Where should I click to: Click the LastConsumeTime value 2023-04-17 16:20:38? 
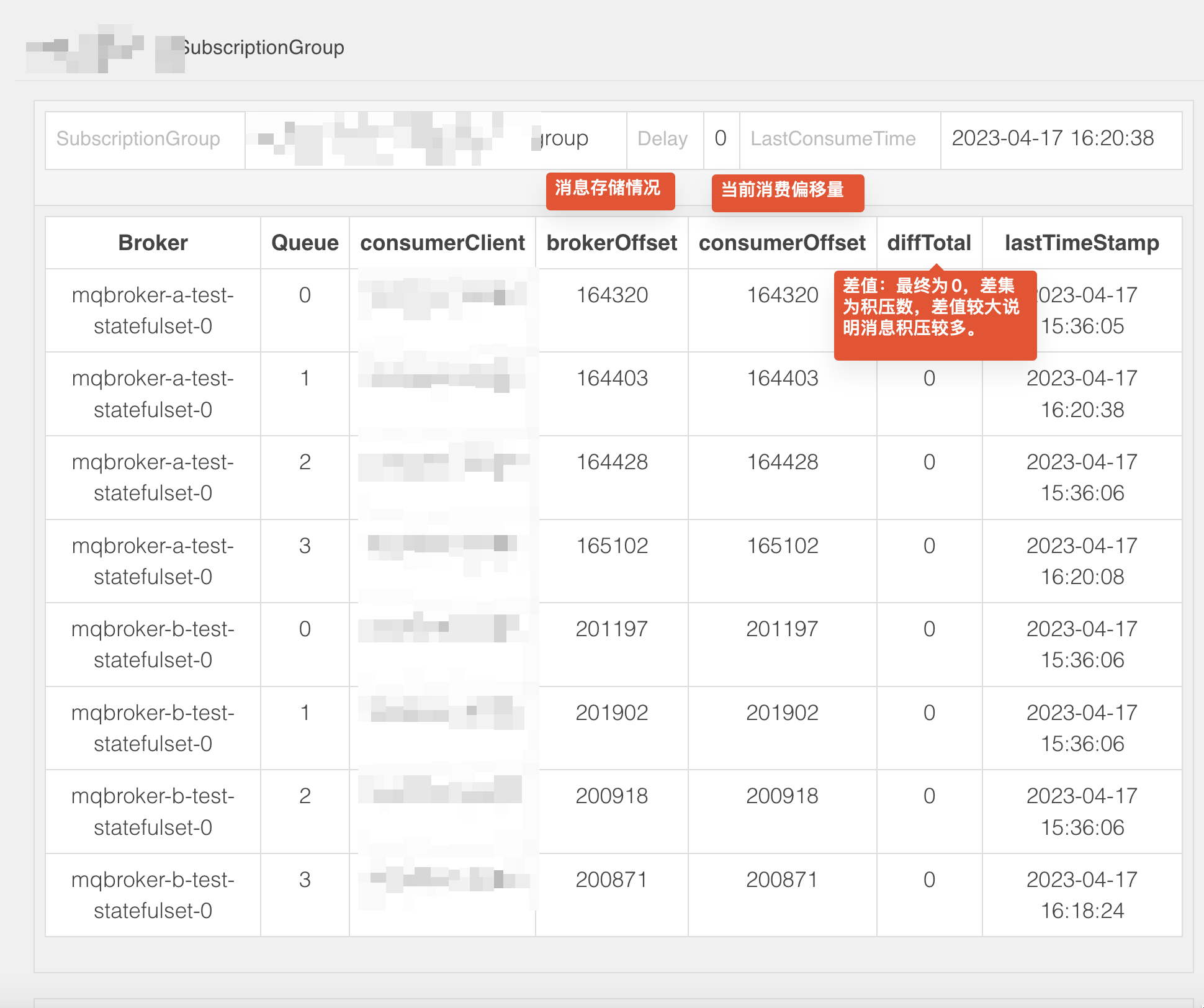click(x=1053, y=138)
